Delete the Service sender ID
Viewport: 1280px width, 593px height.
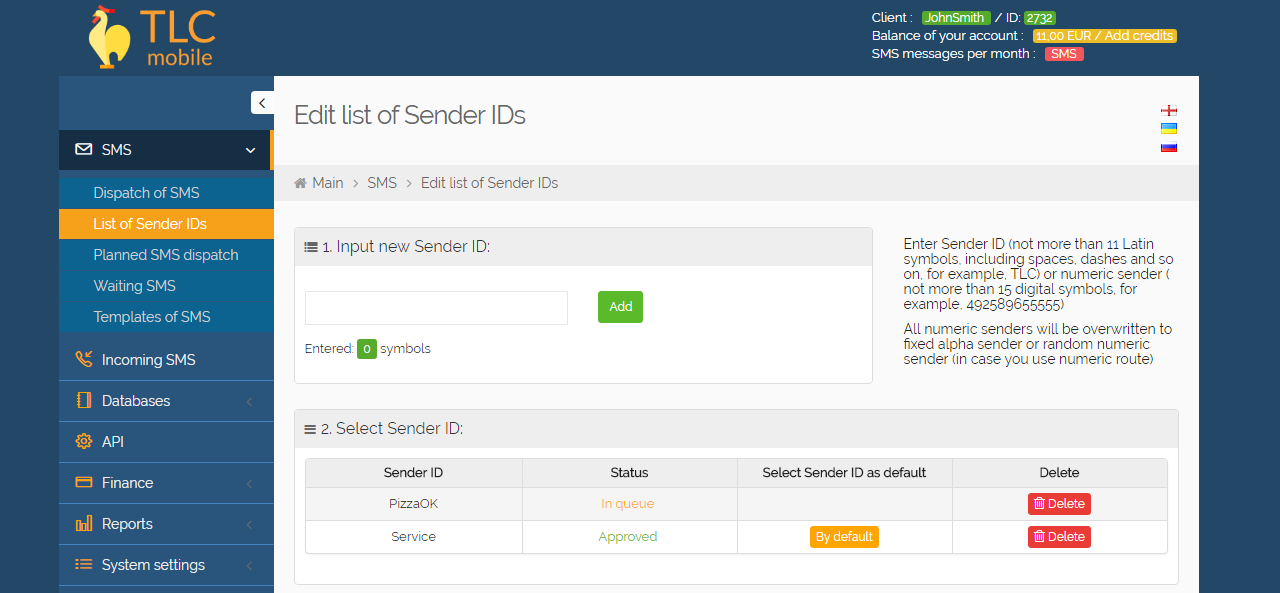coord(1059,537)
